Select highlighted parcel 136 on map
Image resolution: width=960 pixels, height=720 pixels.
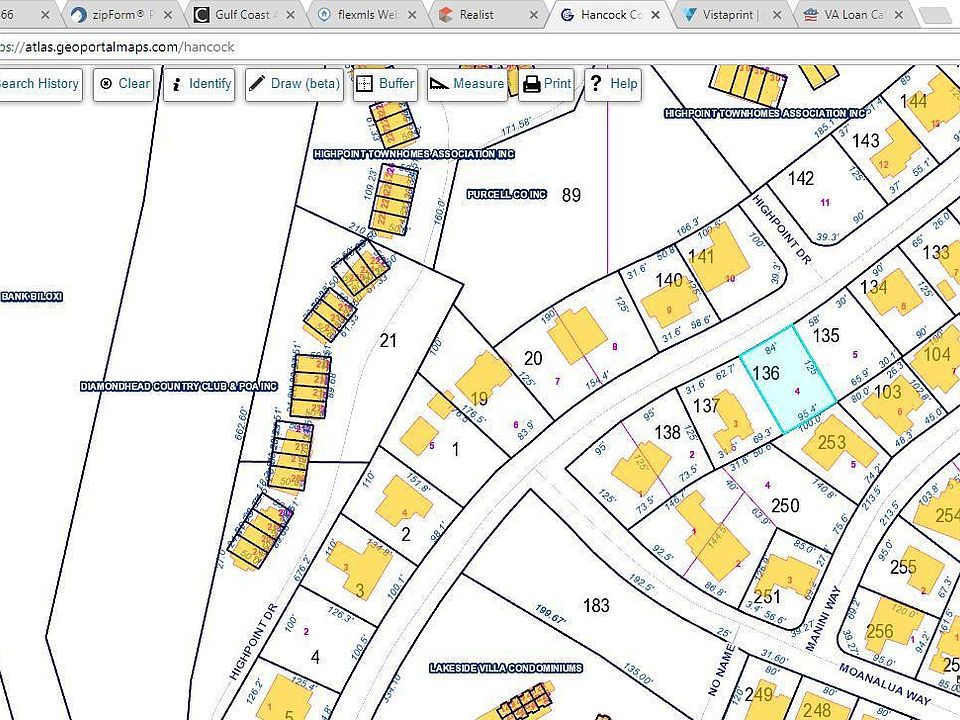(788, 379)
